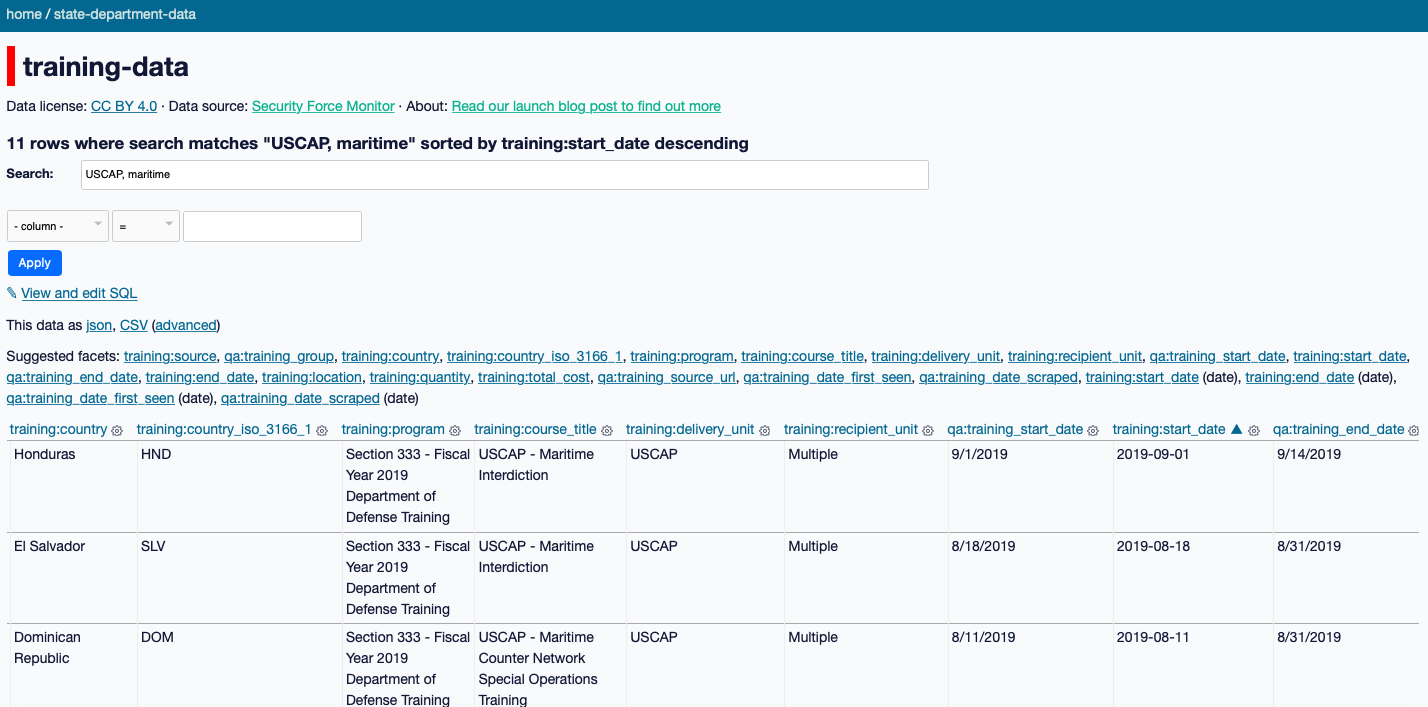This screenshot has height=707, width=1428.
Task: Click the 9/1/2019 qa start date cell
Action: (1029, 486)
